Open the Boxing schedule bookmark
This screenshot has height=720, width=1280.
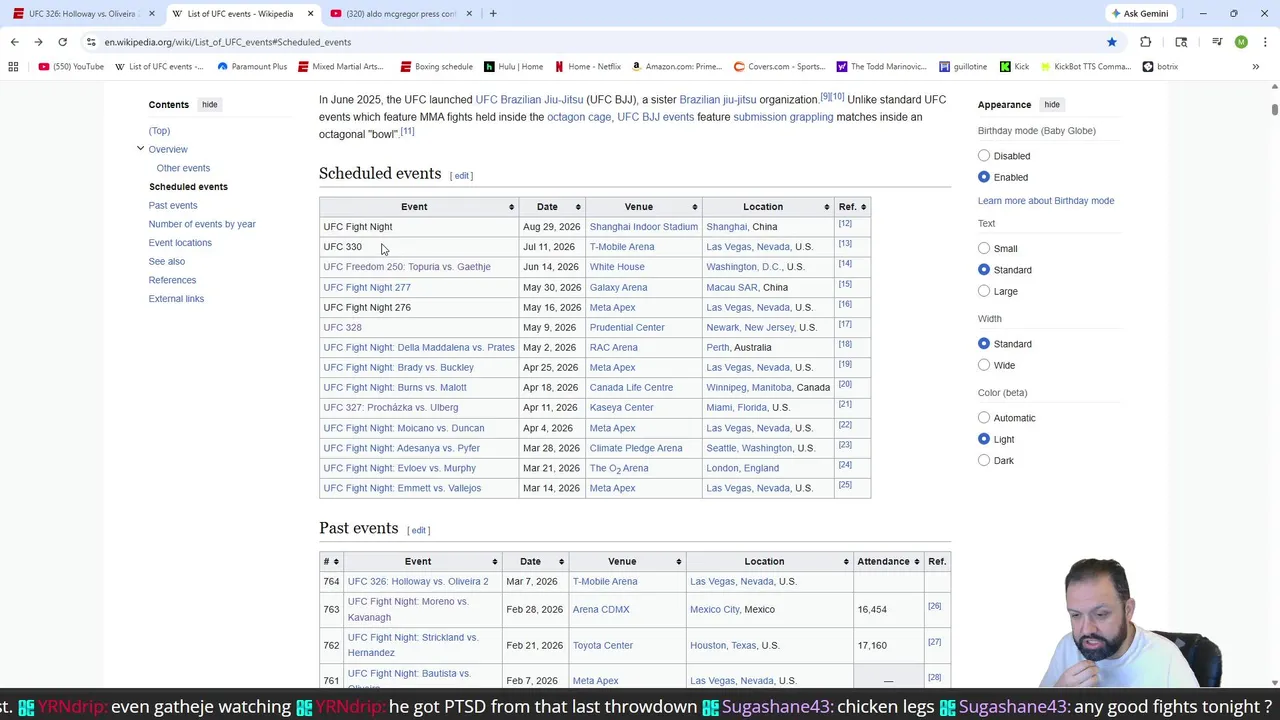pyautogui.click(x=436, y=67)
